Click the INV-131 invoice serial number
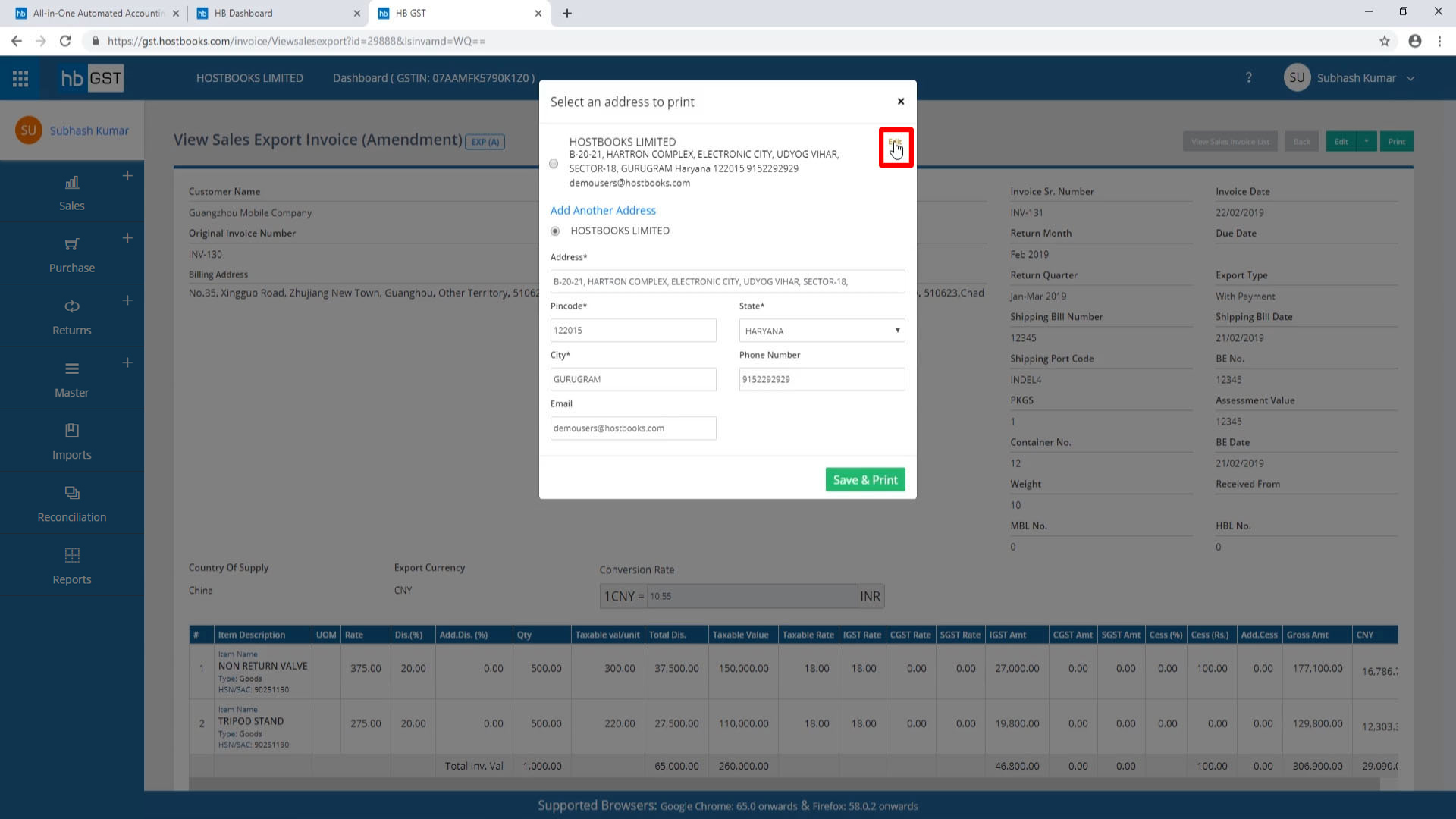This screenshot has width=1456, height=819. [1027, 213]
